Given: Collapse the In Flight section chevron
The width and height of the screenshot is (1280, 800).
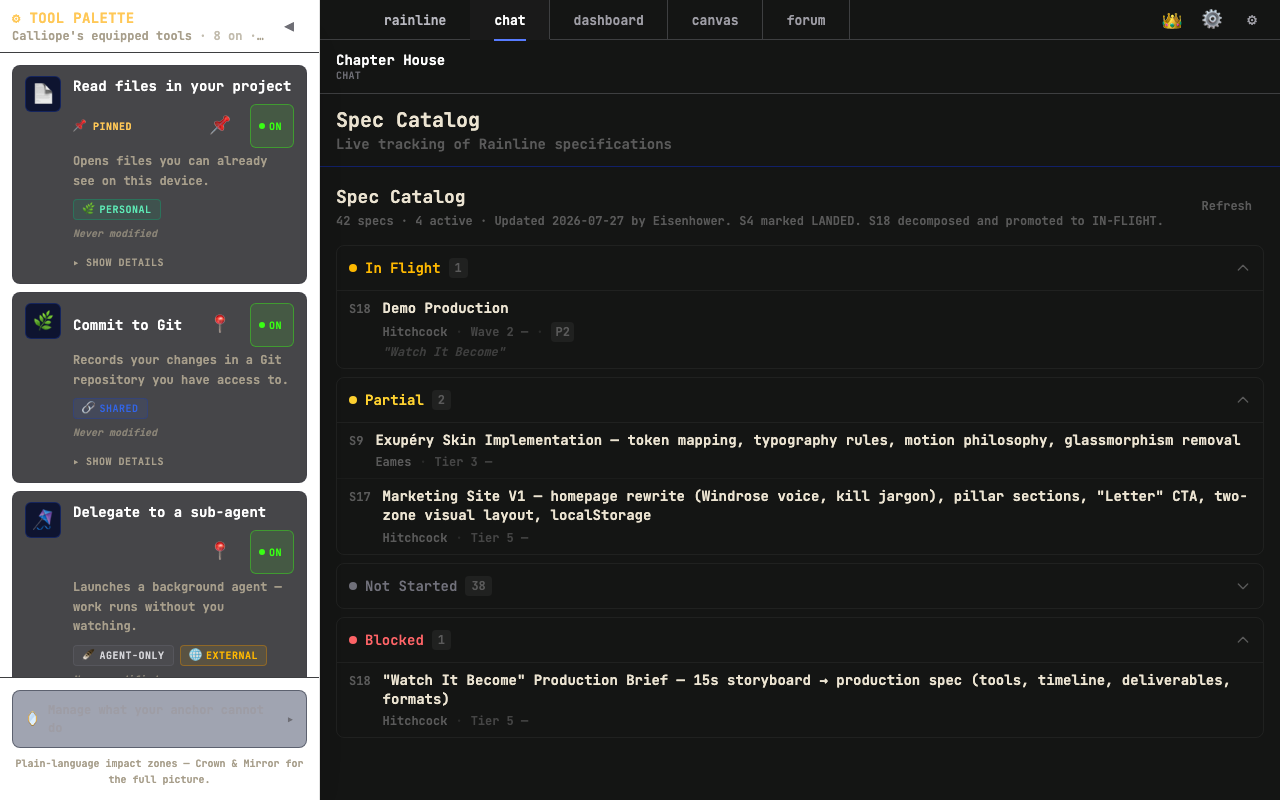Looking at the screenshot, I should coord(1243,268).
